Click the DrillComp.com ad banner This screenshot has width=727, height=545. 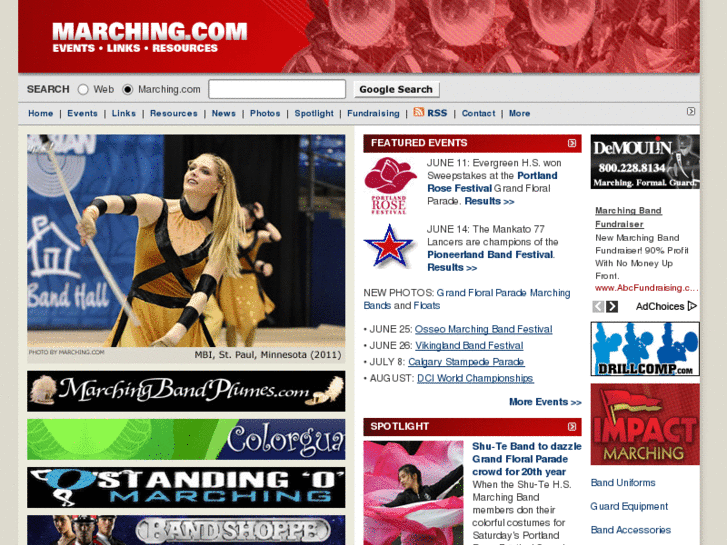(645, 349)
